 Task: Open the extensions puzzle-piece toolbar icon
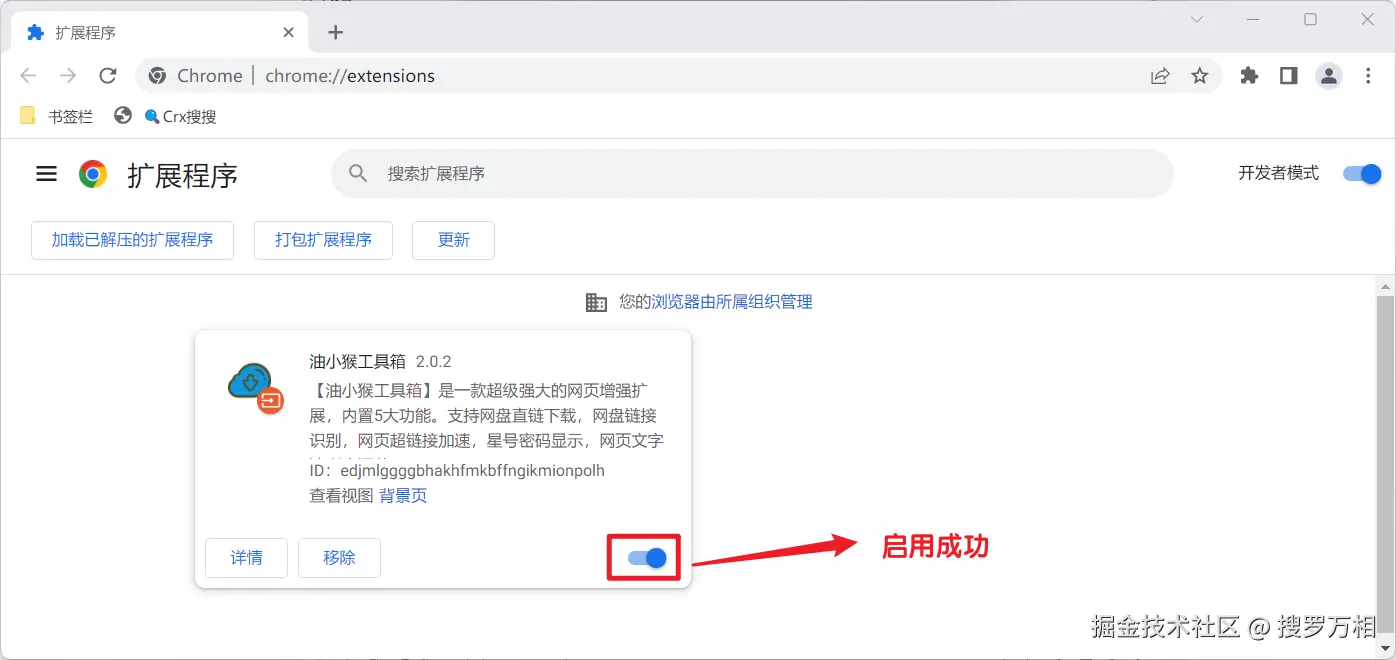1249,76
